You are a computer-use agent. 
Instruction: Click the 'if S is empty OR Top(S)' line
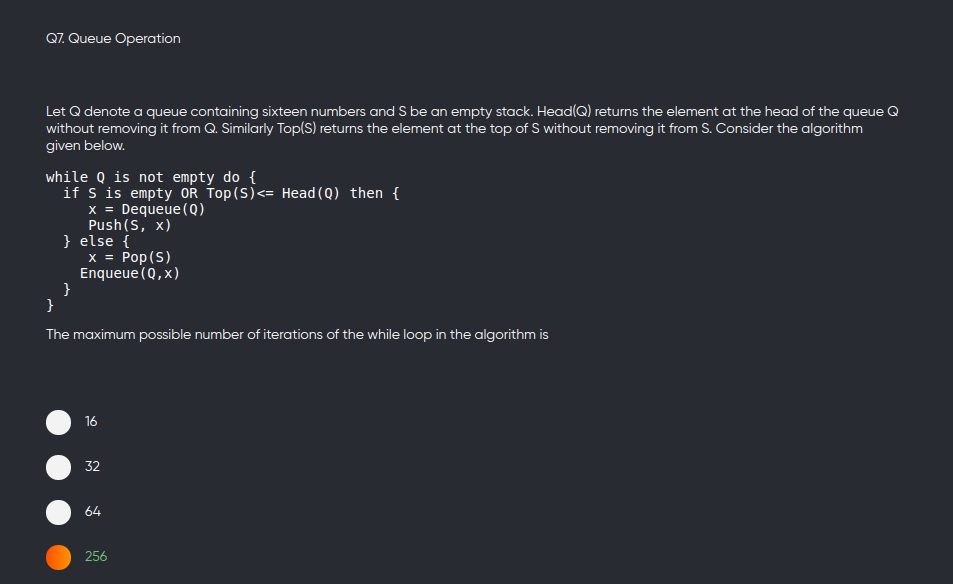(x=231, y=193)
